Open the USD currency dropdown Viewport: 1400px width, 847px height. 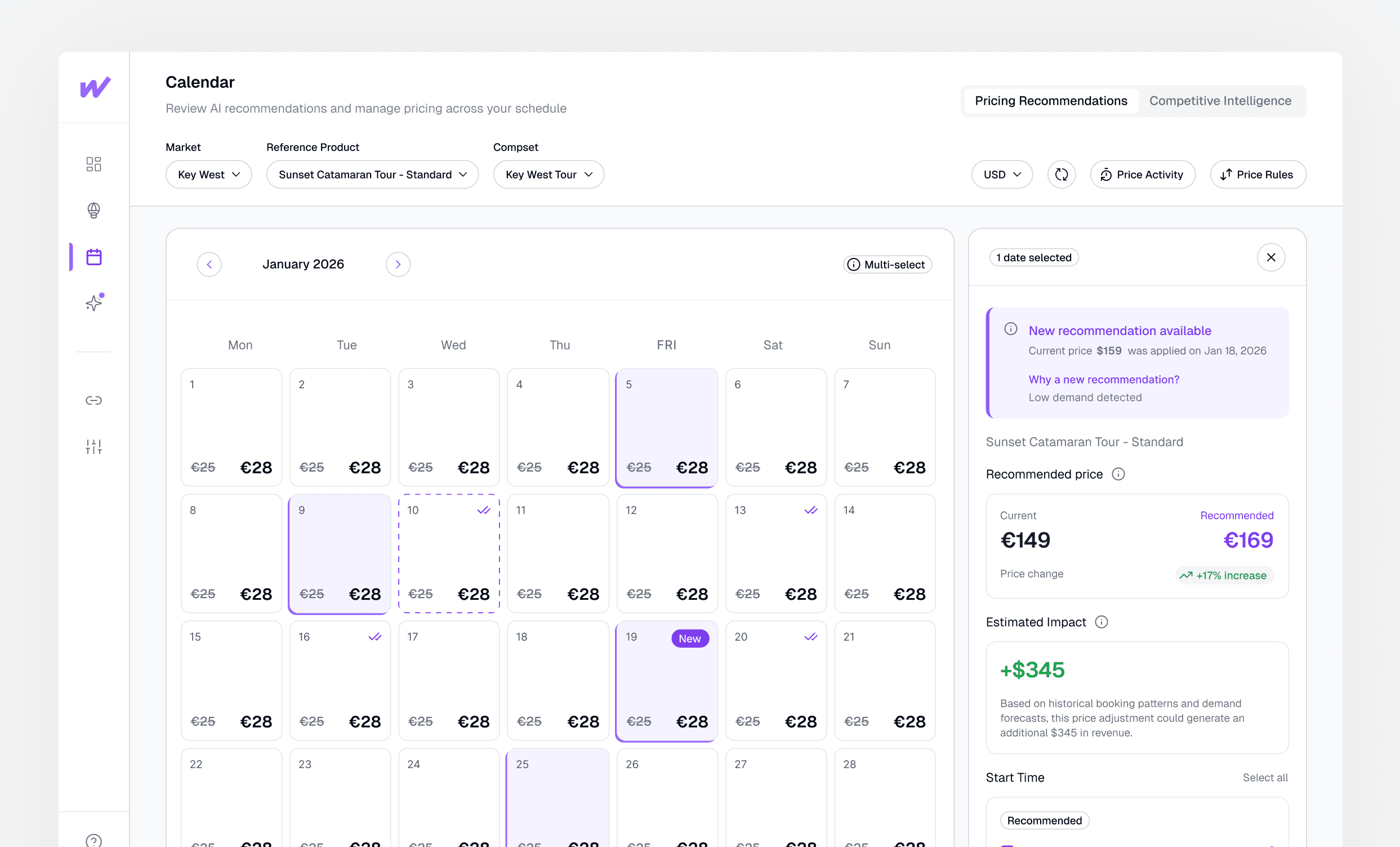[1002, 175]
